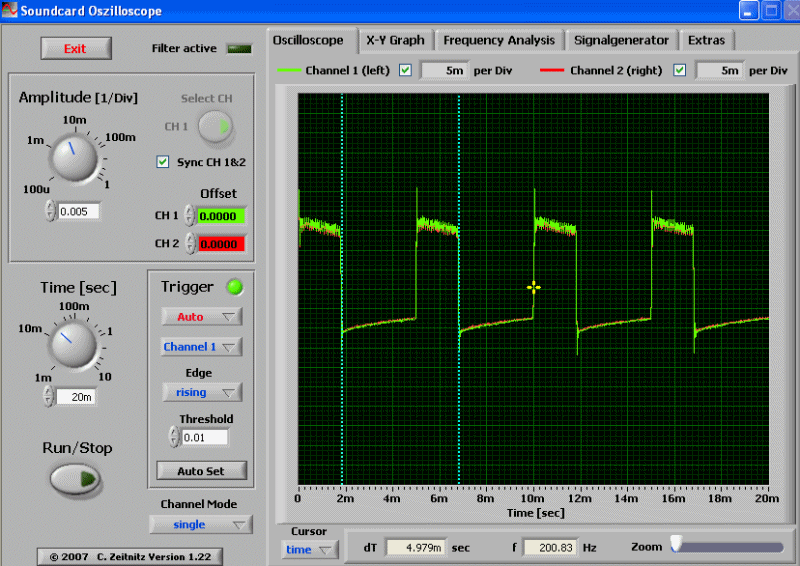Uncheck the Channel 1 (left) checkbox
The height and width of the screenshot is (566, 800).
(x=405, y=70)
